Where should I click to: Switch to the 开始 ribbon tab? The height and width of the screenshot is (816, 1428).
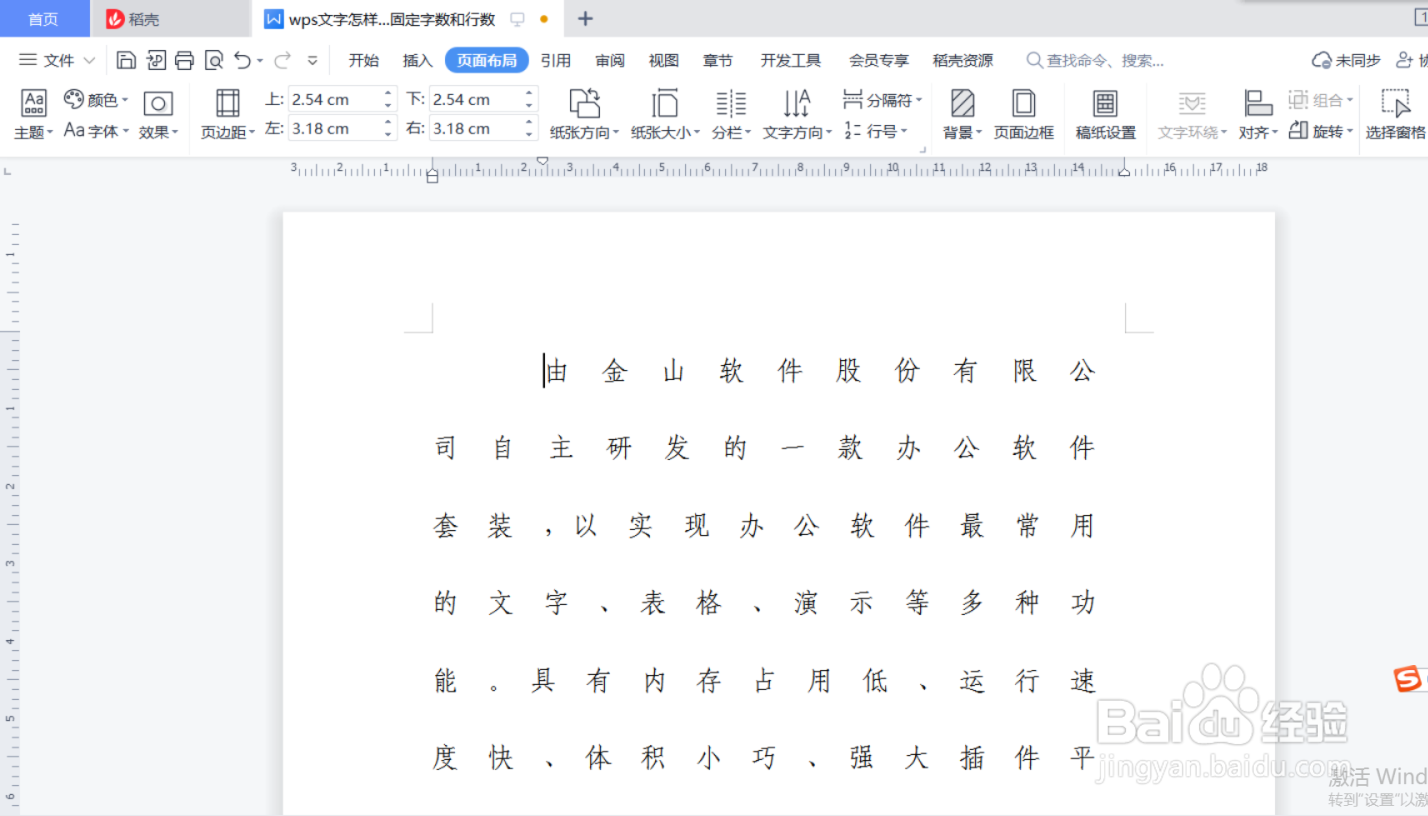click(364, 61)
